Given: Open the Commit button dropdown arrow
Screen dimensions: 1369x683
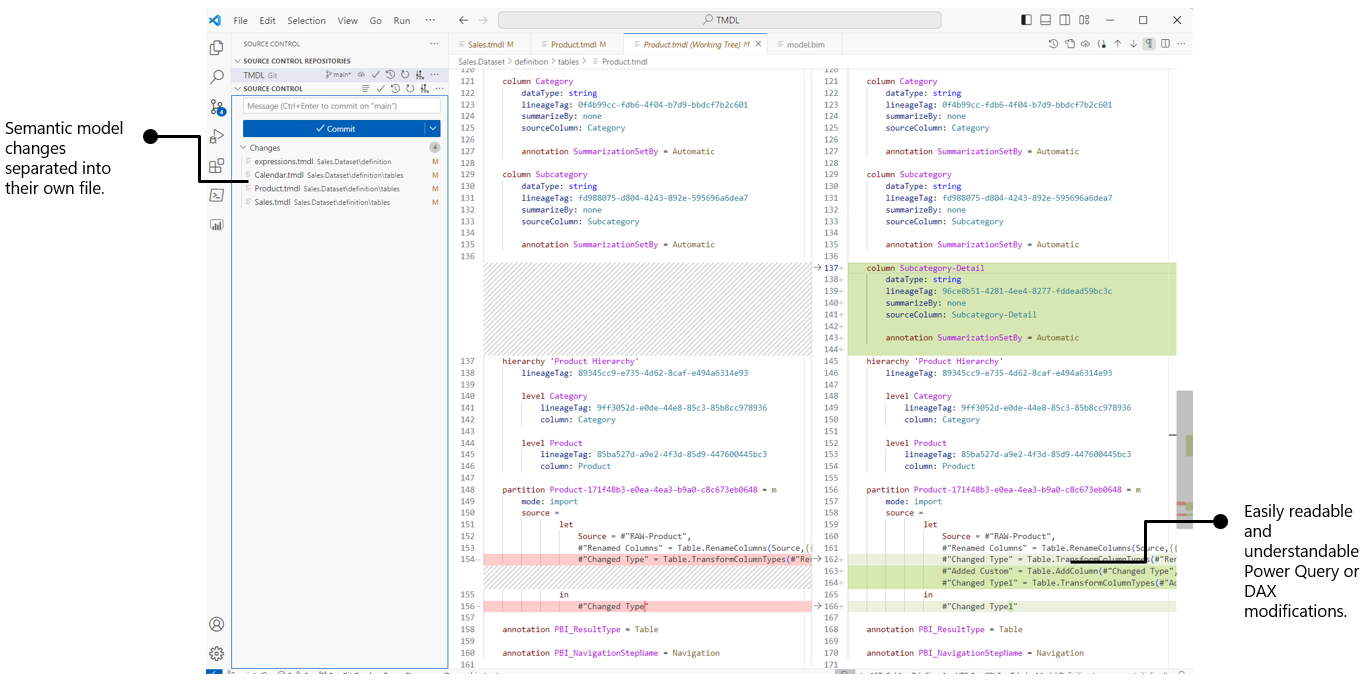Looking at the screenshot, I should click(432, 128).
